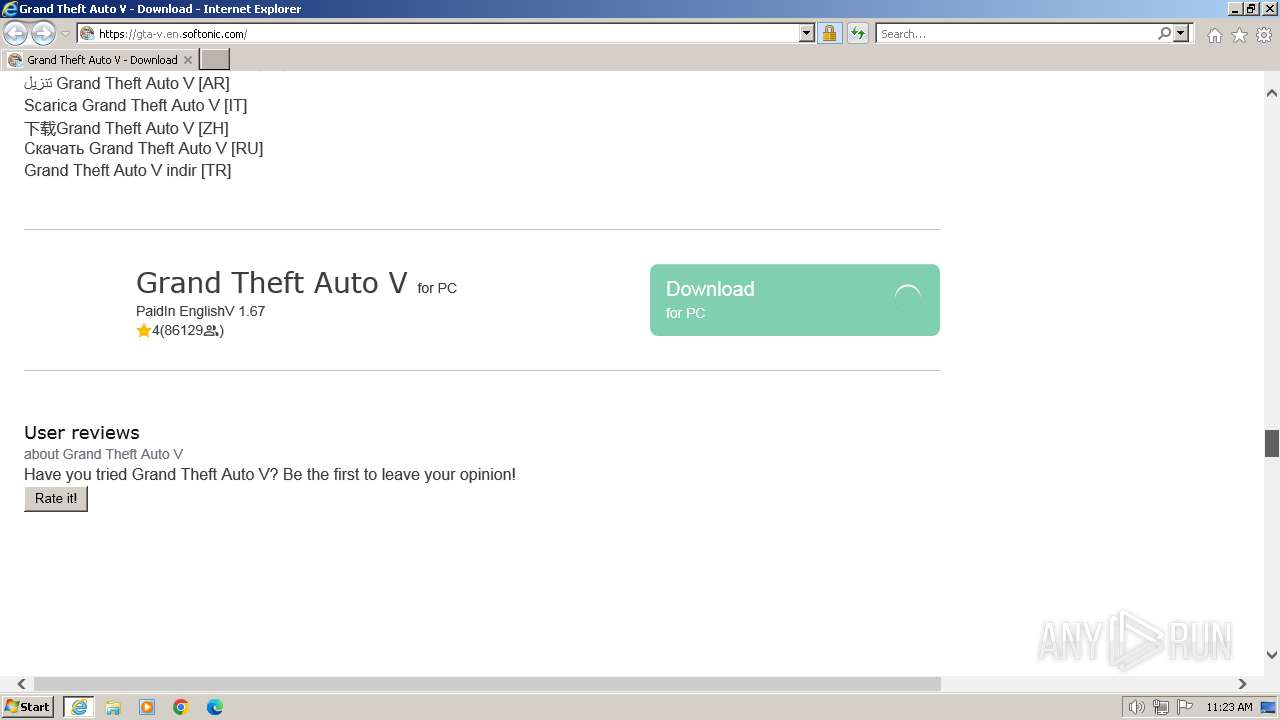This screenshot has height=720, width=1280.
Task: Click 'PaidIn EnglishV 1.67' text
Action: [200, 311]
